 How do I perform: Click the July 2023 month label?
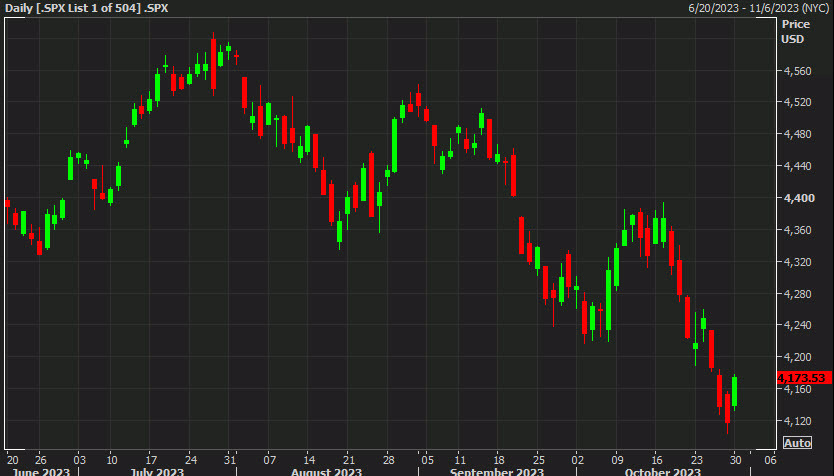(x=157, y=472)
